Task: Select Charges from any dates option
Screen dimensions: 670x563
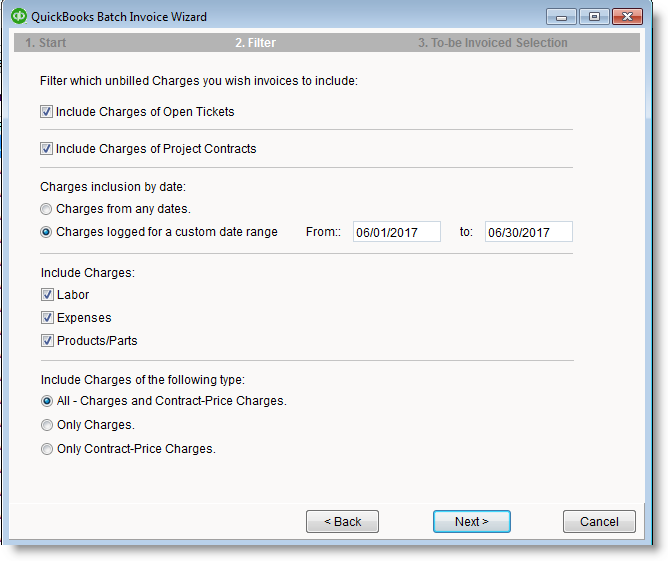Action: click(x=47, y=209)
